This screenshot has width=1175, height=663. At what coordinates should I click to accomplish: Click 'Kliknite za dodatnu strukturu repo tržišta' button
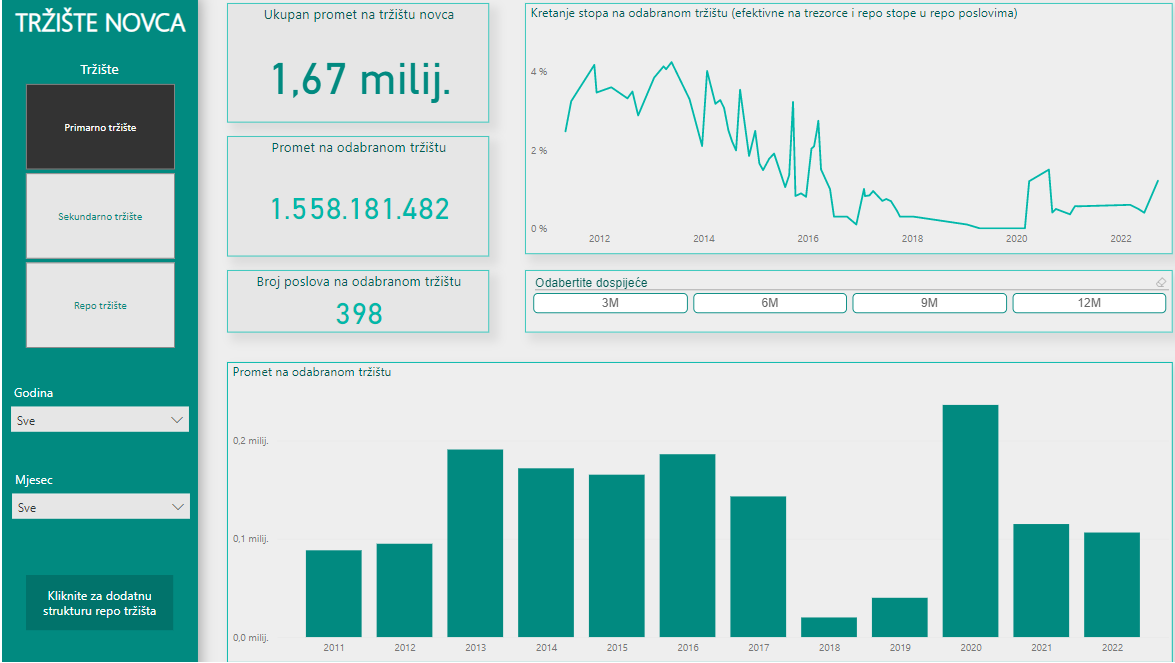(99, 603)
